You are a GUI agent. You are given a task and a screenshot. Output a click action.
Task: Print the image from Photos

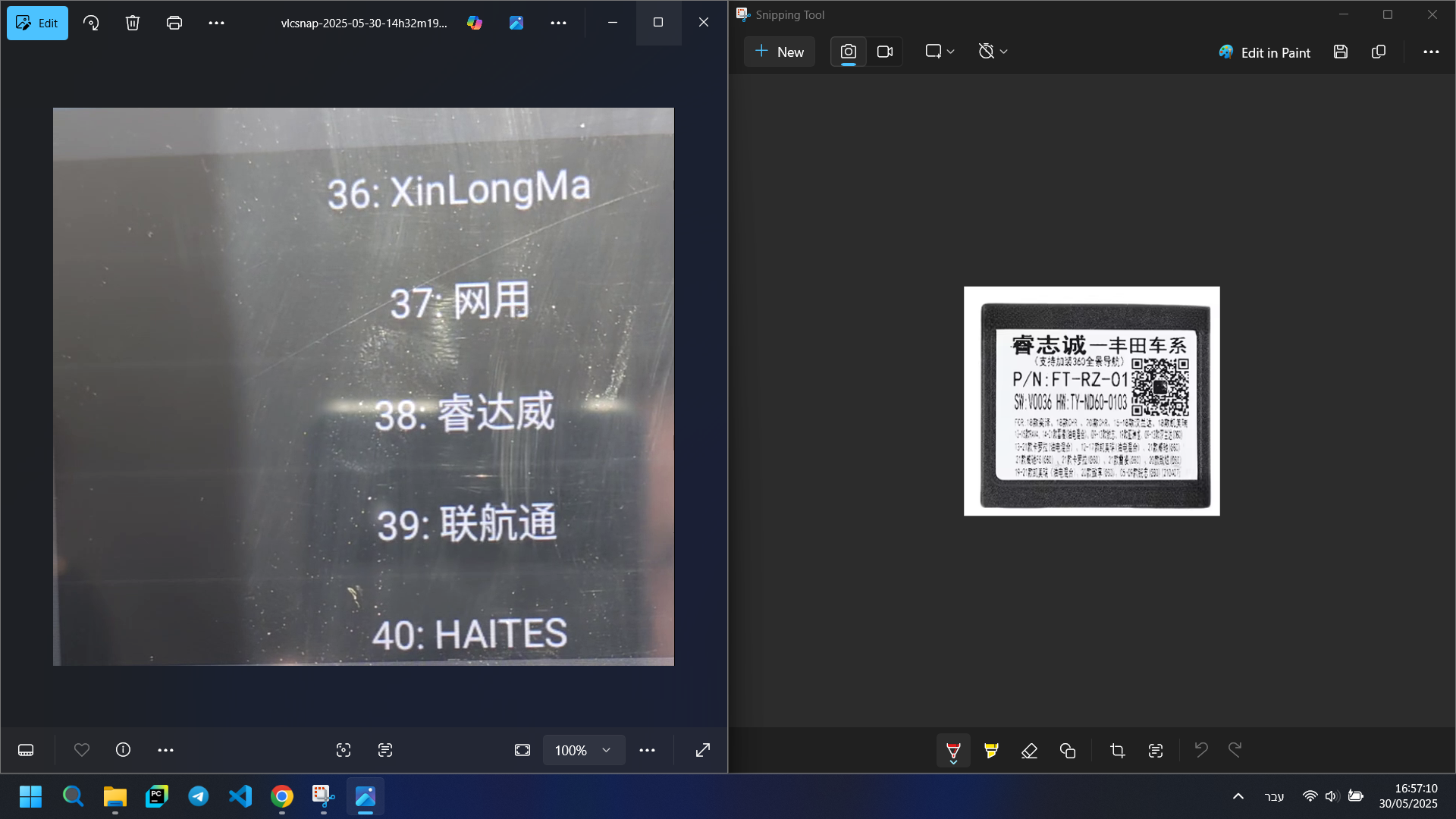[174, 23]
